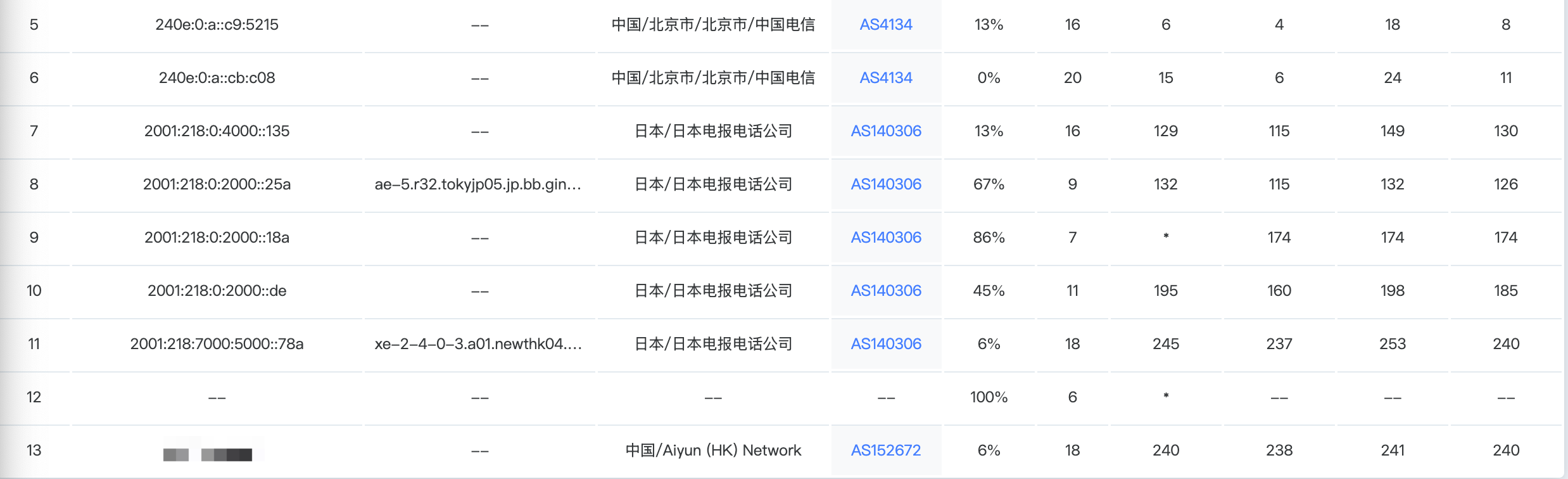Viewport: 1568px width, 479px height.
Task: Click hostname ae-5.r32.tokyjp05.jp.bb.gin...
Action: point(478,184)
